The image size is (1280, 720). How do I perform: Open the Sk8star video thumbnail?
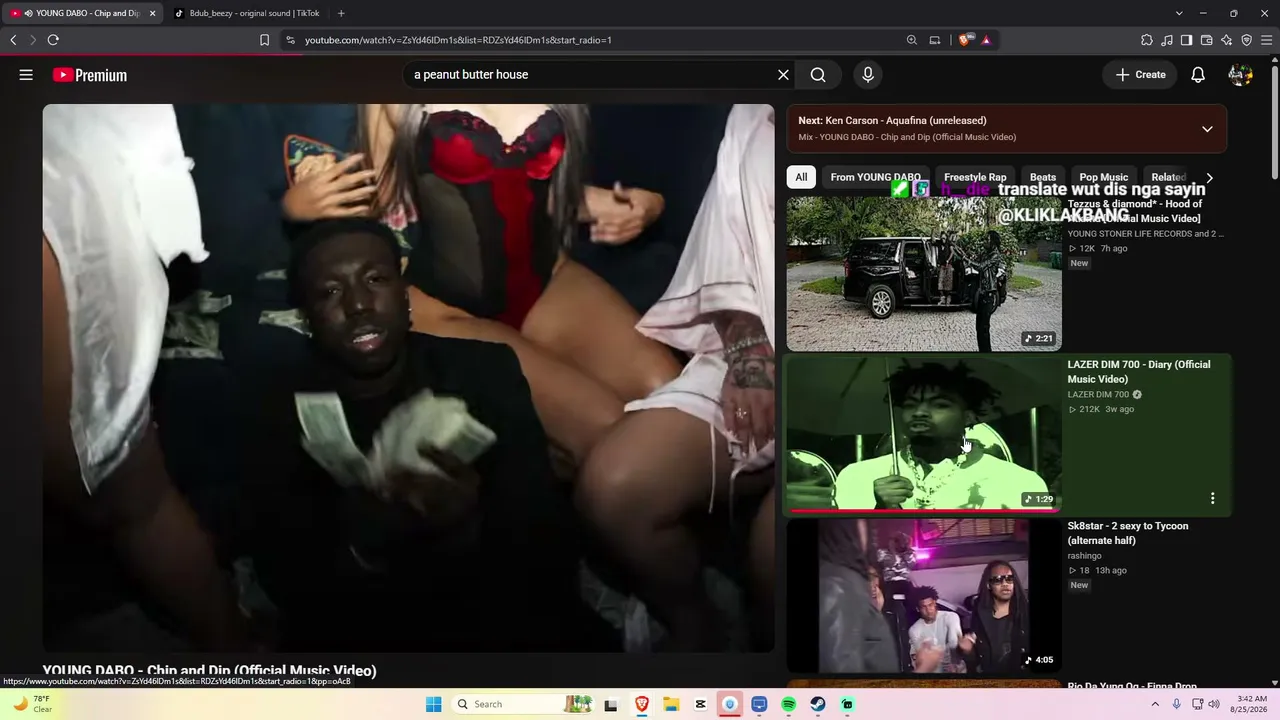(924, 595)
